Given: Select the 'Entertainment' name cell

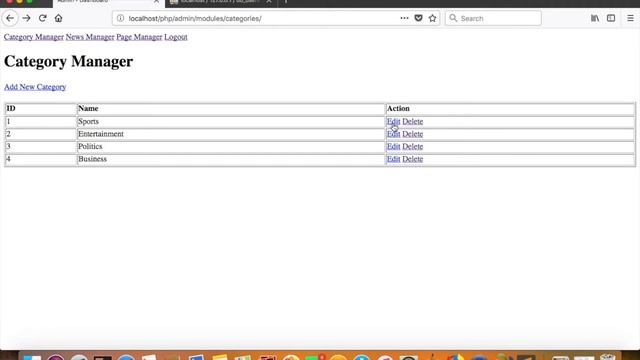Looking at the screenshot, I should coord(231,134).
